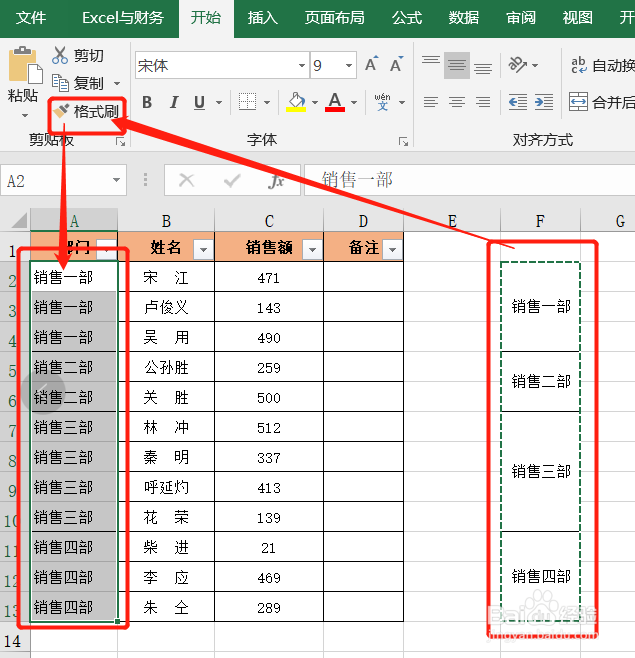Decrease the indent level
The width and height of the screenshot is (635, 658).
(517, 102)
